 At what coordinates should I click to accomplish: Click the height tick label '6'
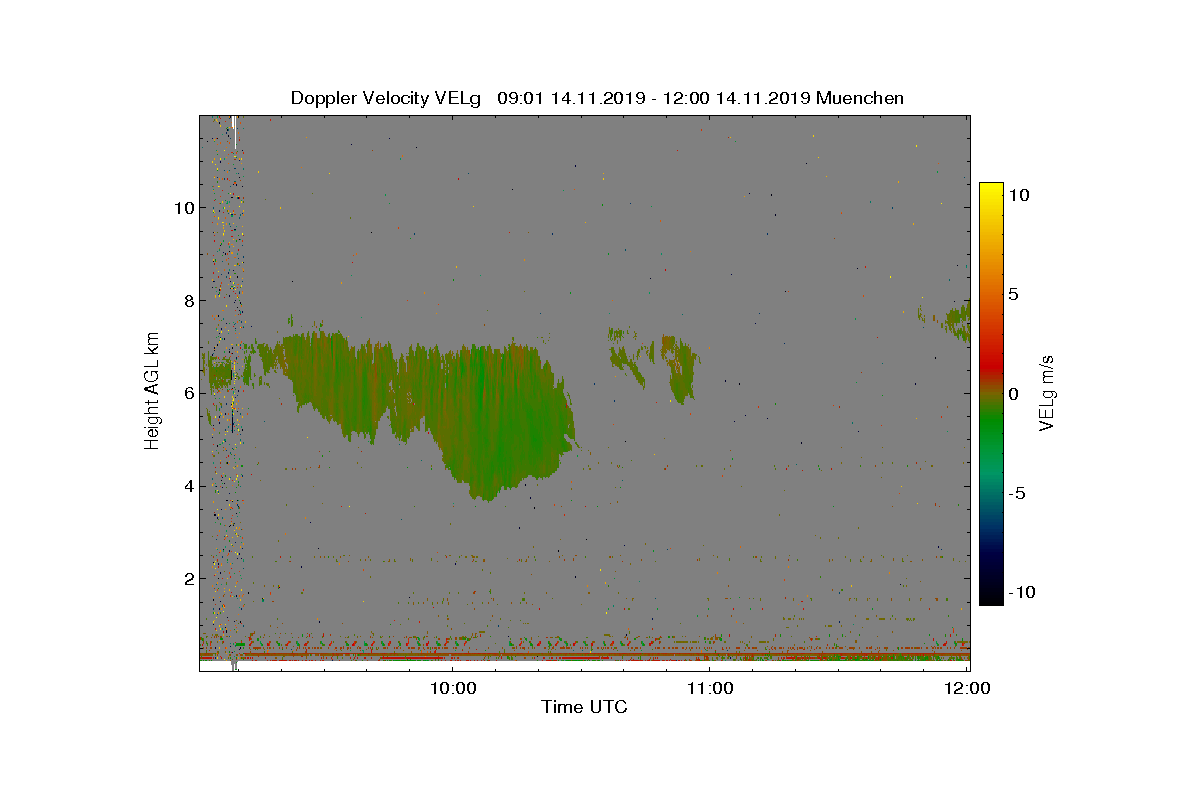click(187, 393)
